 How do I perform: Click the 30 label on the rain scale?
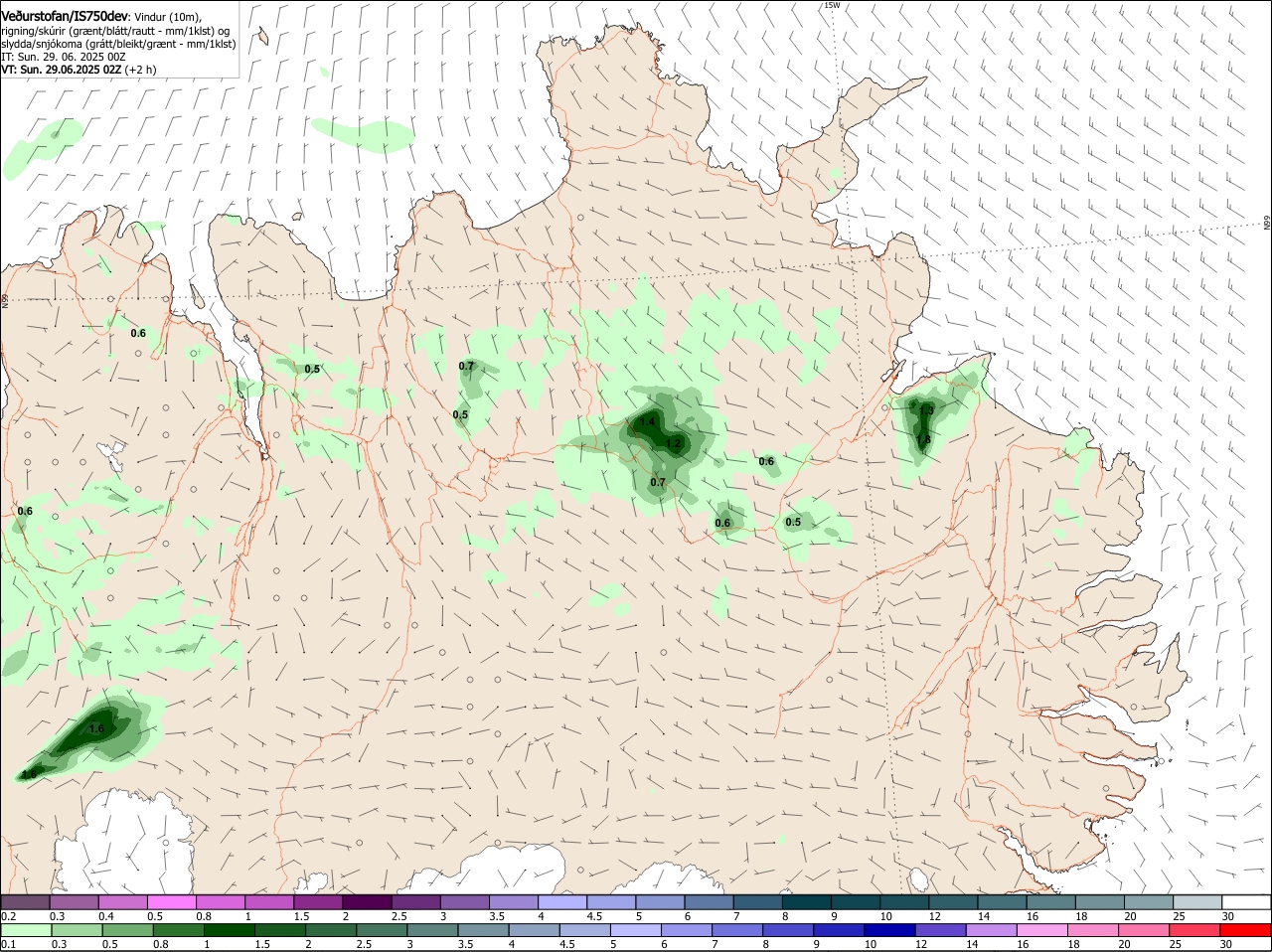1226,944
